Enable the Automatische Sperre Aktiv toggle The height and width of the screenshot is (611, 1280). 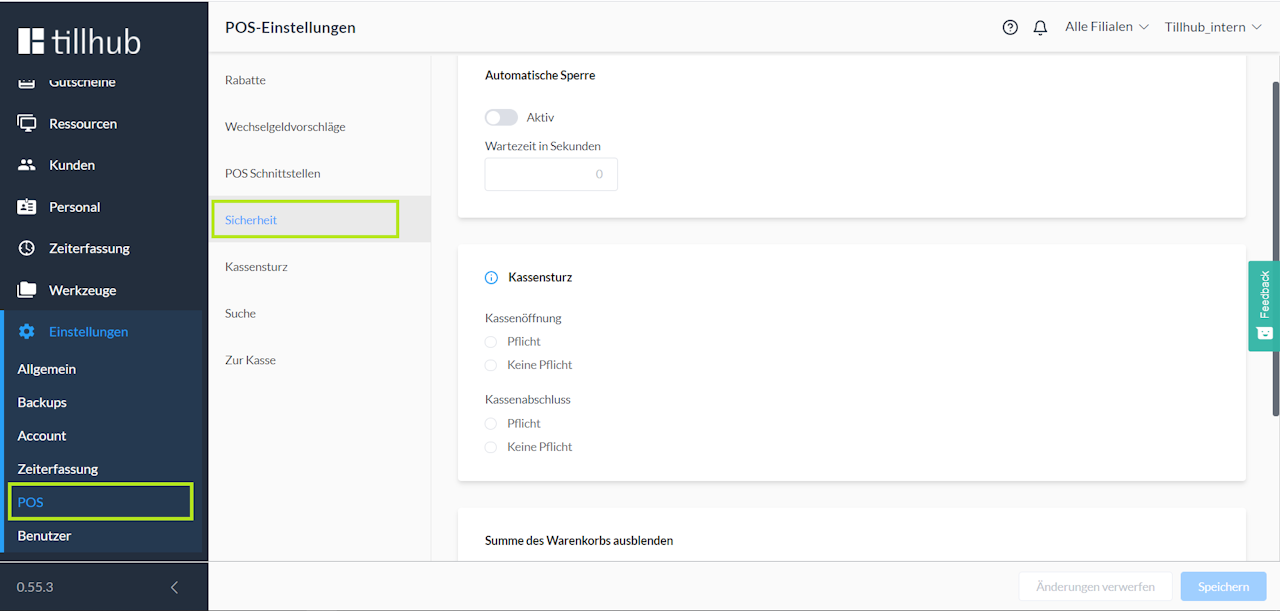pos(501,118)
